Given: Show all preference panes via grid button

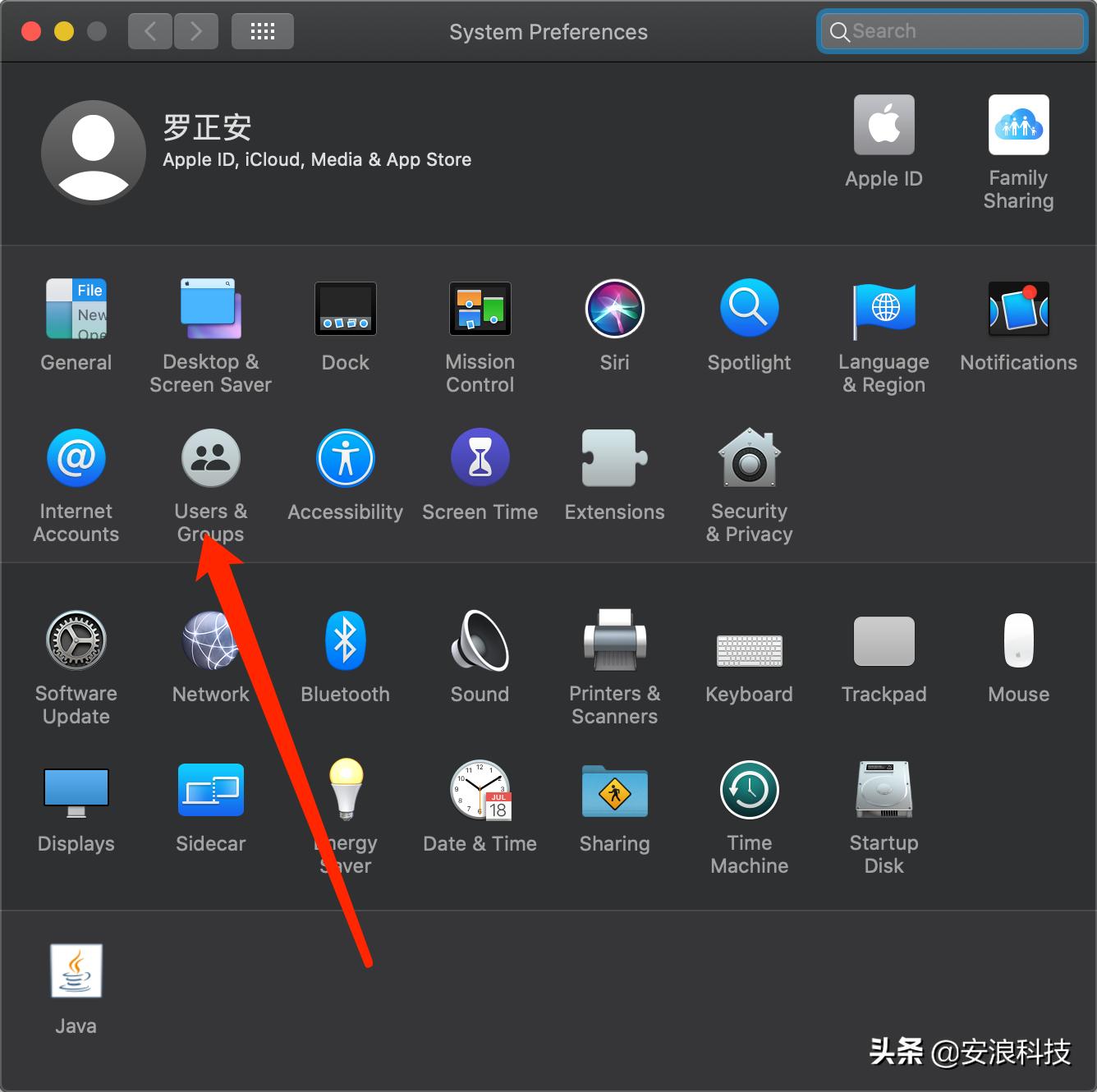Looking at the screenshot, I should point(262,30).
